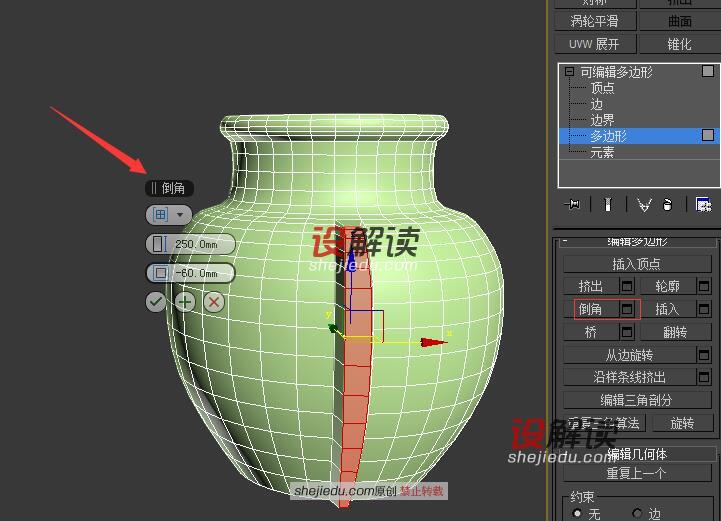Select the 边界 sub-object level
This screenshot has width=721, height=521.
pyautogui.click(x=602, y=120)
